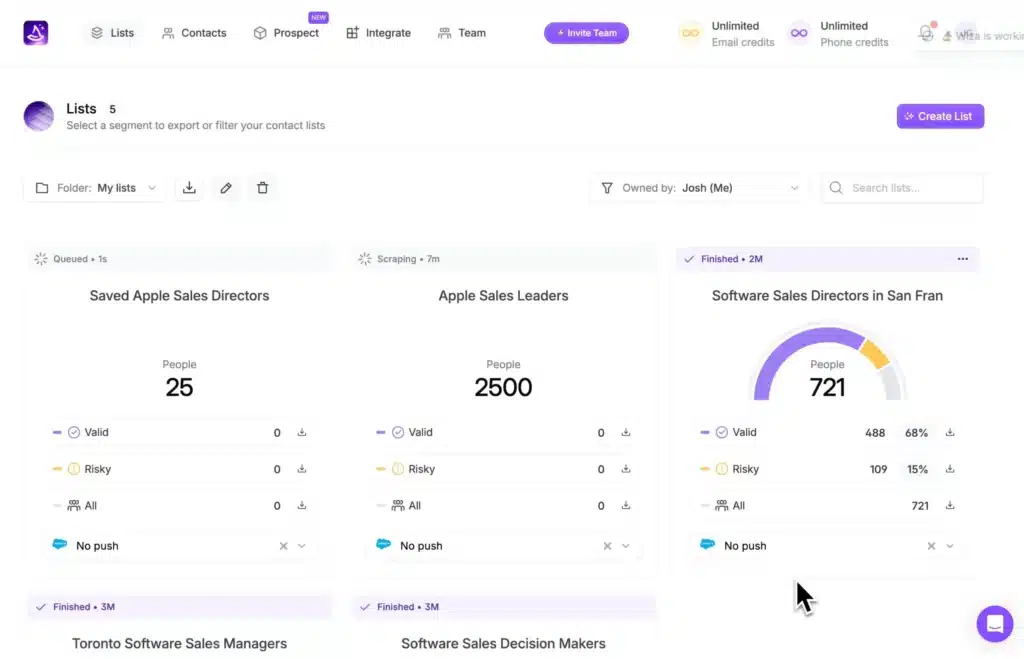
Task: Download Valid contacts of Apple Sales Leaders
Action: (x=626, y=432)
